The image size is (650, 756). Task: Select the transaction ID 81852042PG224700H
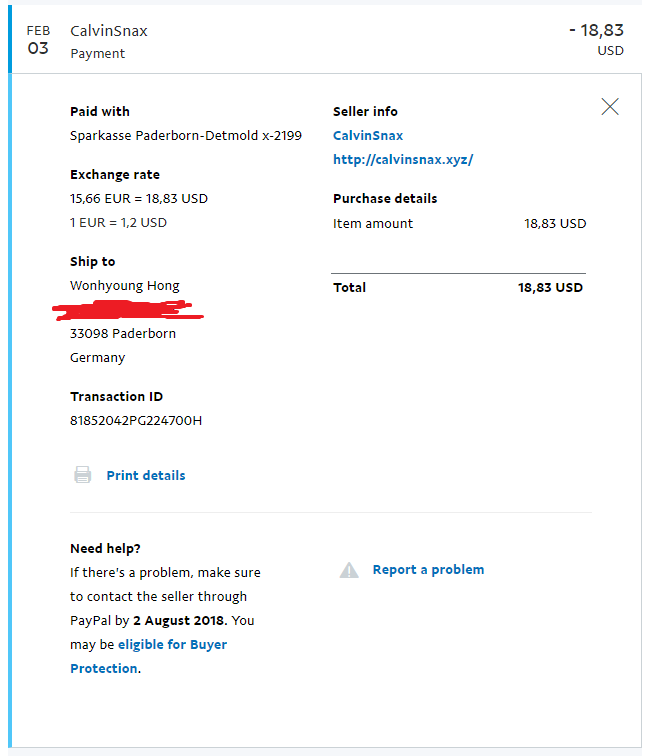click(136, 420)
